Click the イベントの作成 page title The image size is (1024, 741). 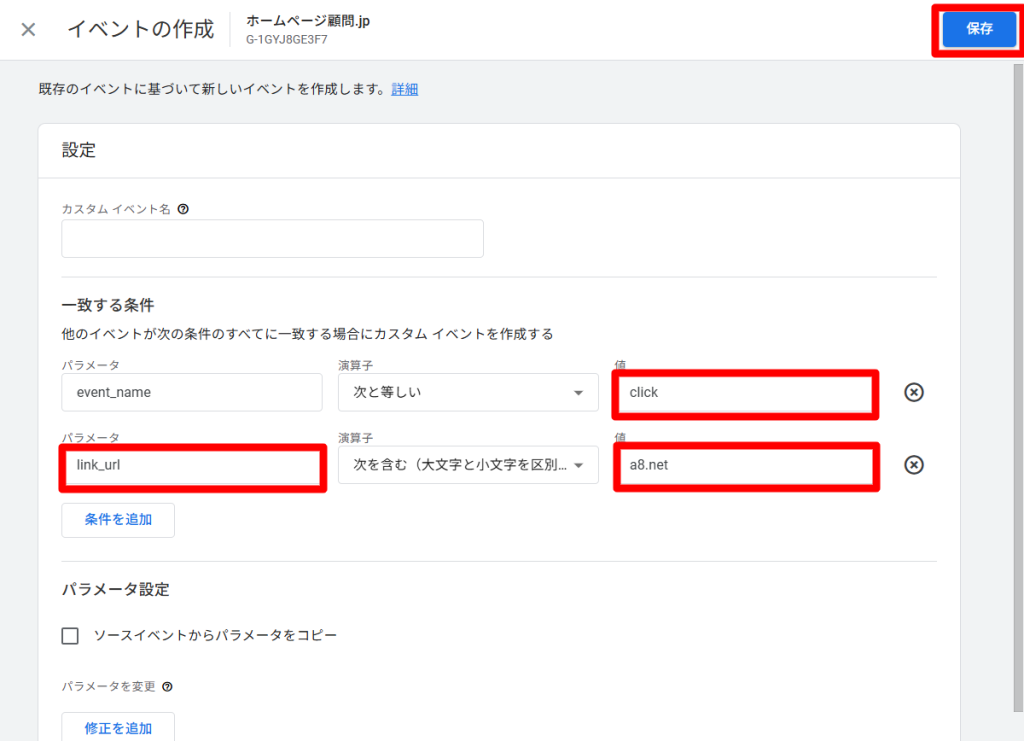tap(140, 29)
